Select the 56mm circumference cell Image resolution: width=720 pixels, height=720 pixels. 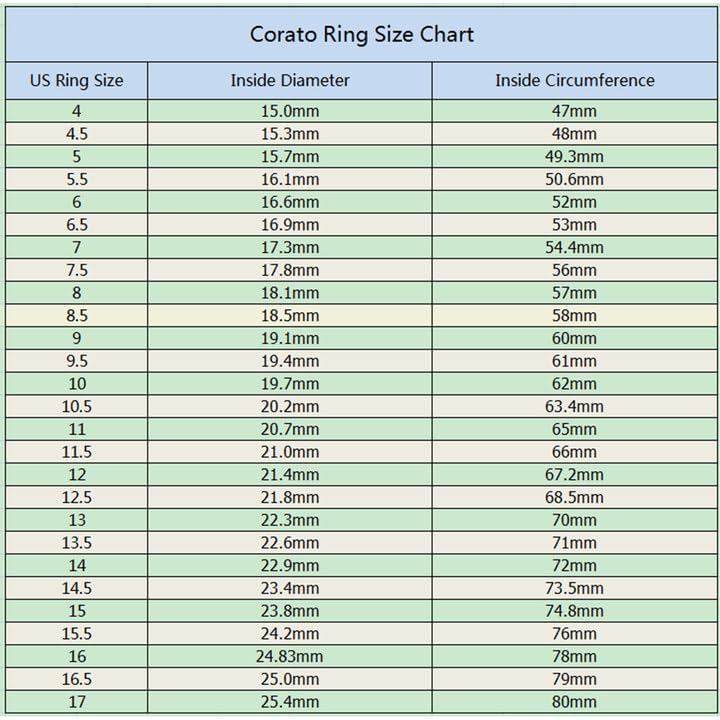coord(574,270)
